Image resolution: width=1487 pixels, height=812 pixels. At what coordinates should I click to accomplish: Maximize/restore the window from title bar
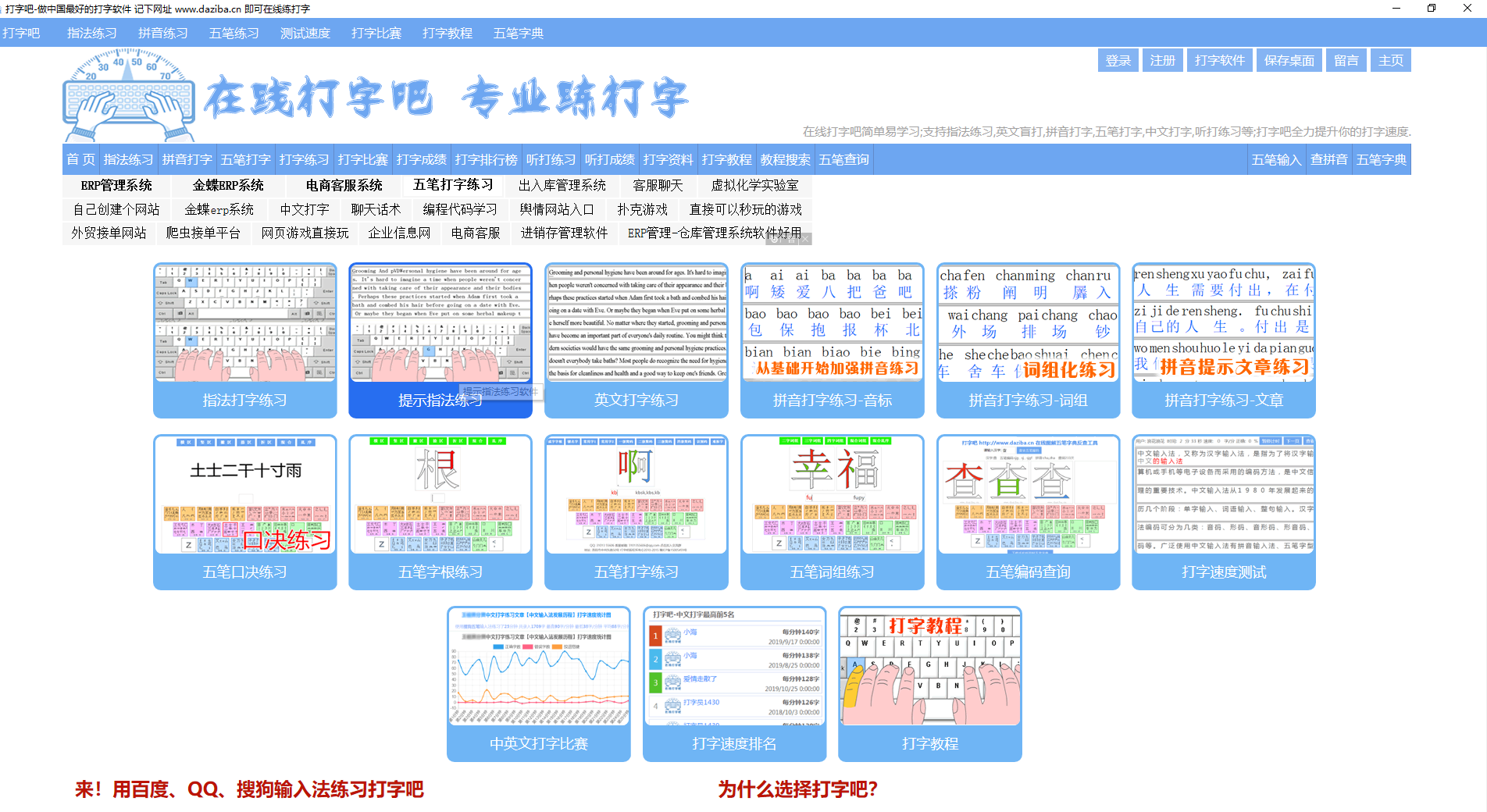coord(1432,9)
